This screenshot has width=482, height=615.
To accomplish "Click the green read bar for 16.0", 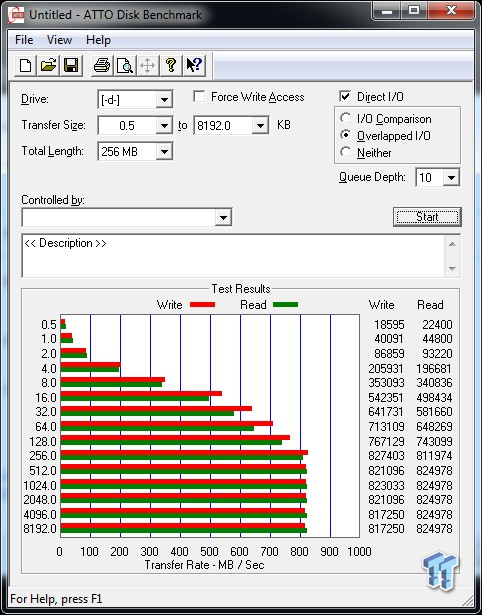I will tap(135, 398).
